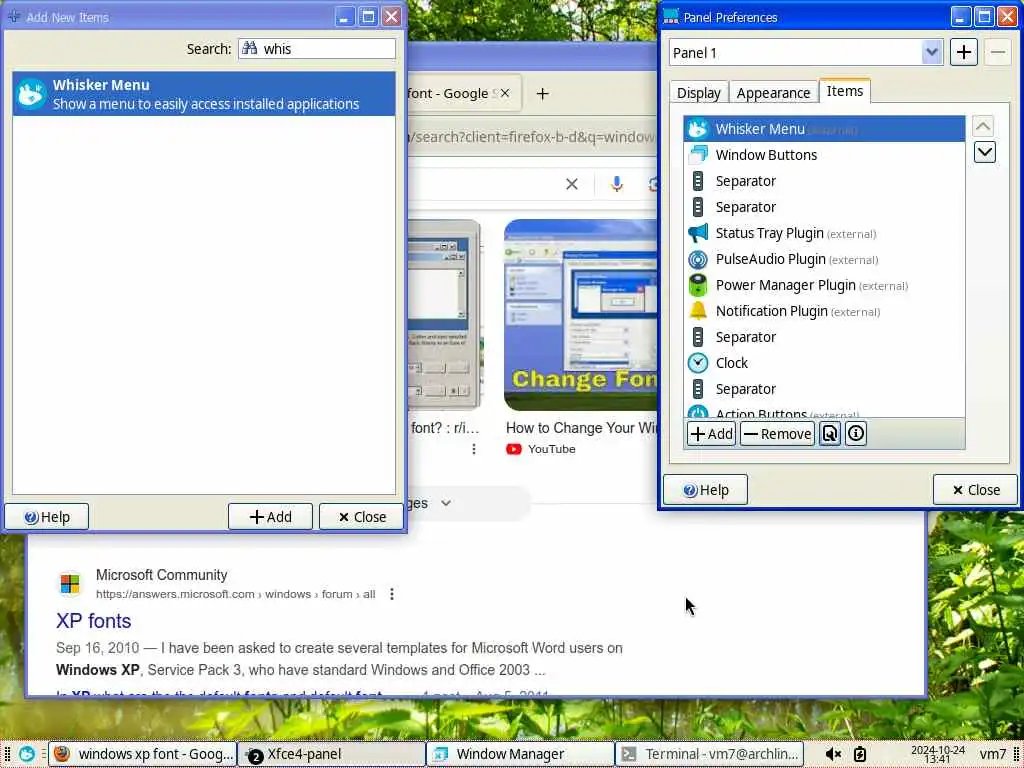Open the Whisker menu on taskbar
The height and width of the screenshot is (768, 1024).
point(27,754)
